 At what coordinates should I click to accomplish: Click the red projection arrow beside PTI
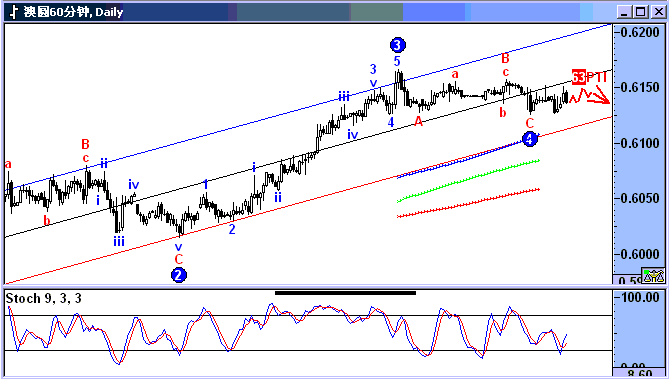click(x=590, y=95)
